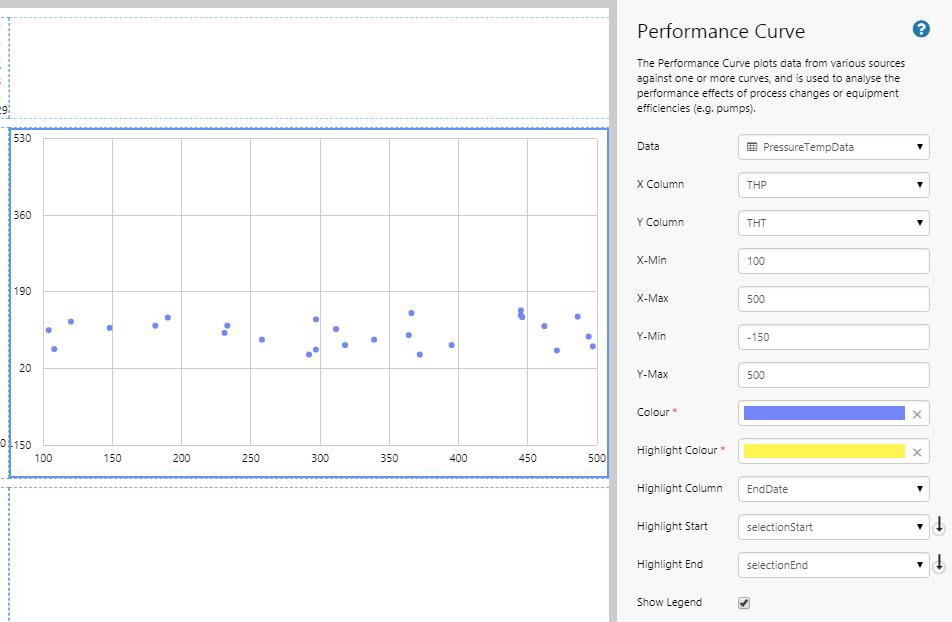The width and height of the screenshot is (952, 622).
Task: Expand the Y Column dropdown
Action: tap(833, 223)
